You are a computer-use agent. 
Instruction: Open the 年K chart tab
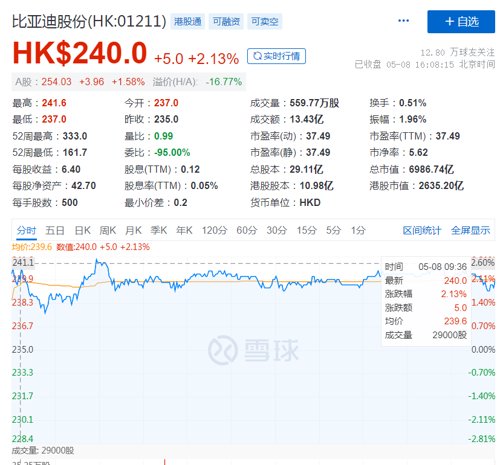coord(184,230)
